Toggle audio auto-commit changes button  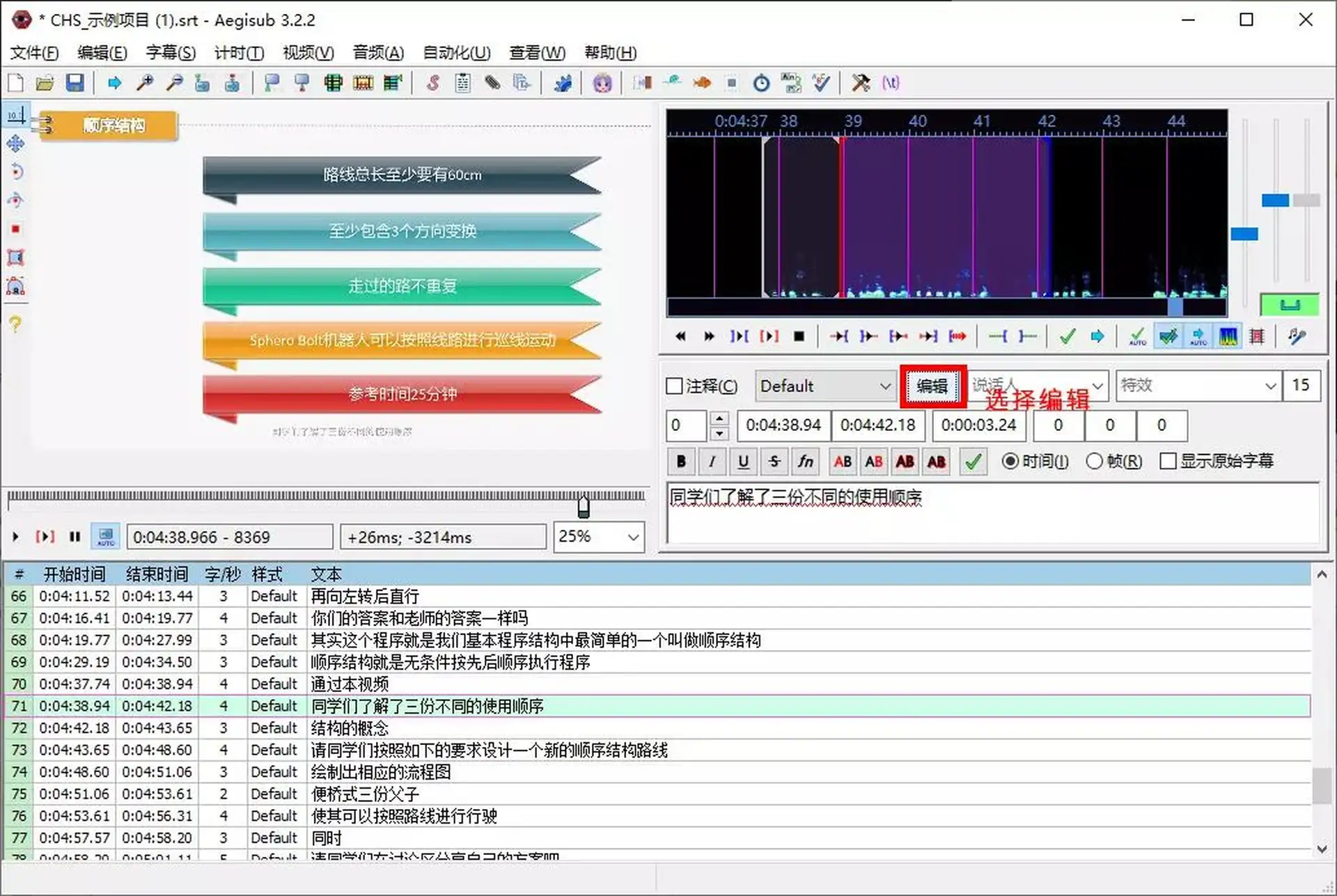pos(1138,336)
